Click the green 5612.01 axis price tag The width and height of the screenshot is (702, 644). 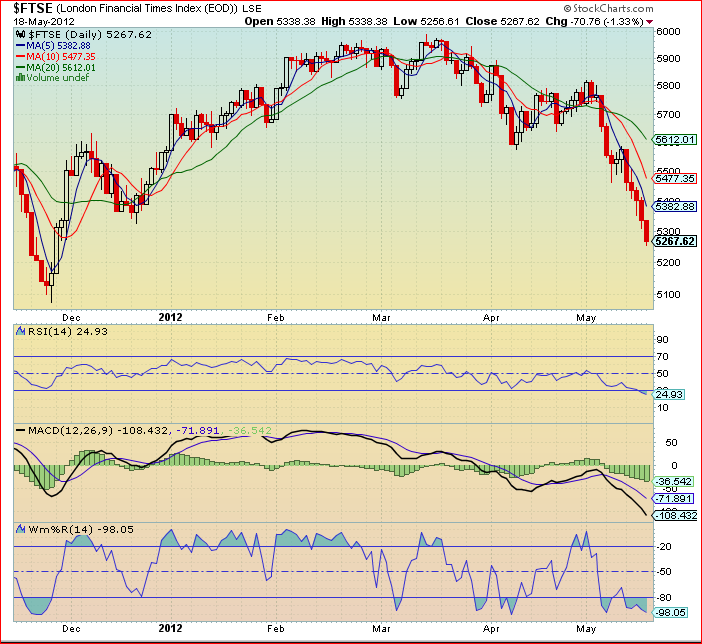pos(675,139)
